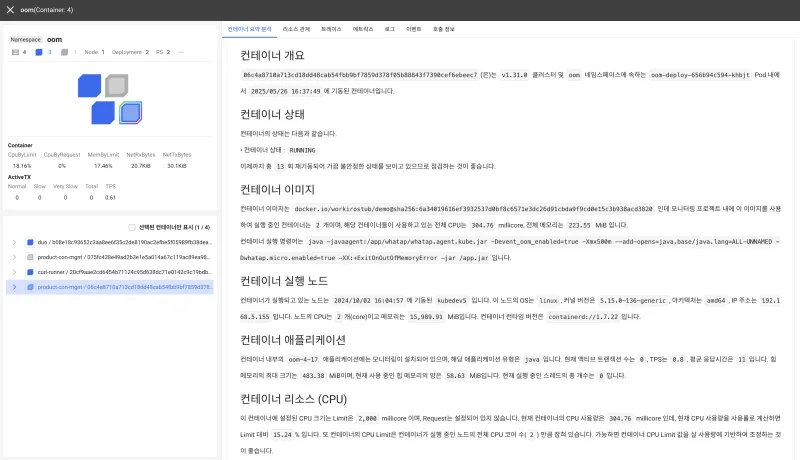Screen dimensions: 800x460
Task: Click the kernel version 5.15.0-136-generic
Action: (x=633, y=300)
